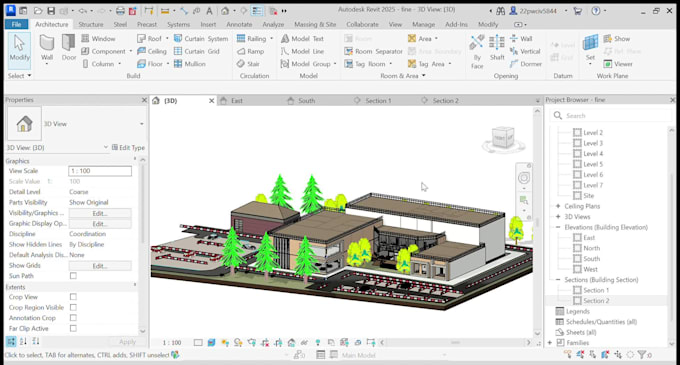Expand the Families tree node
The width and height of the screenshot is (680, 365).
pyautogui.click(x=550, y=343)
